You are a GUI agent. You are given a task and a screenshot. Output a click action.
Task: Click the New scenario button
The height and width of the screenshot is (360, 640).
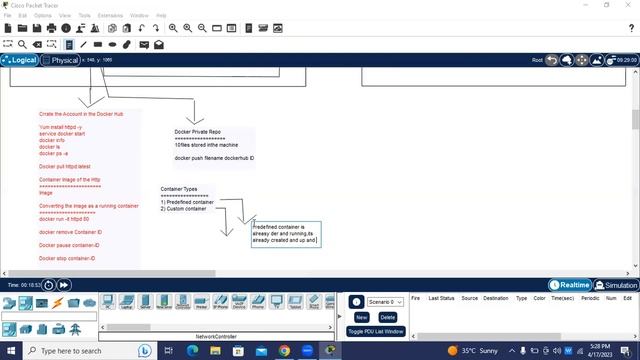coord(362,317)
